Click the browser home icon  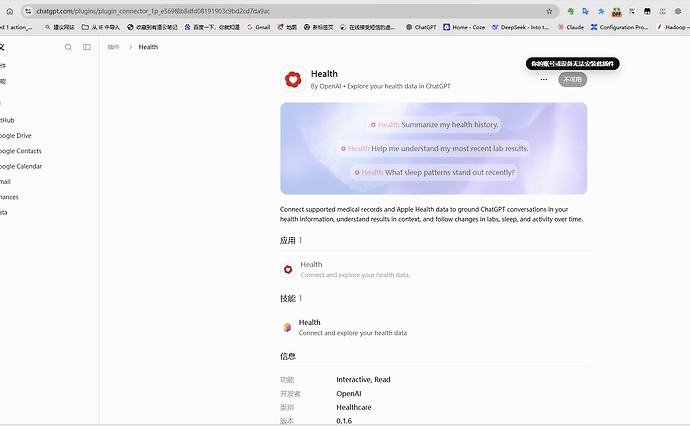pos(10,11)
